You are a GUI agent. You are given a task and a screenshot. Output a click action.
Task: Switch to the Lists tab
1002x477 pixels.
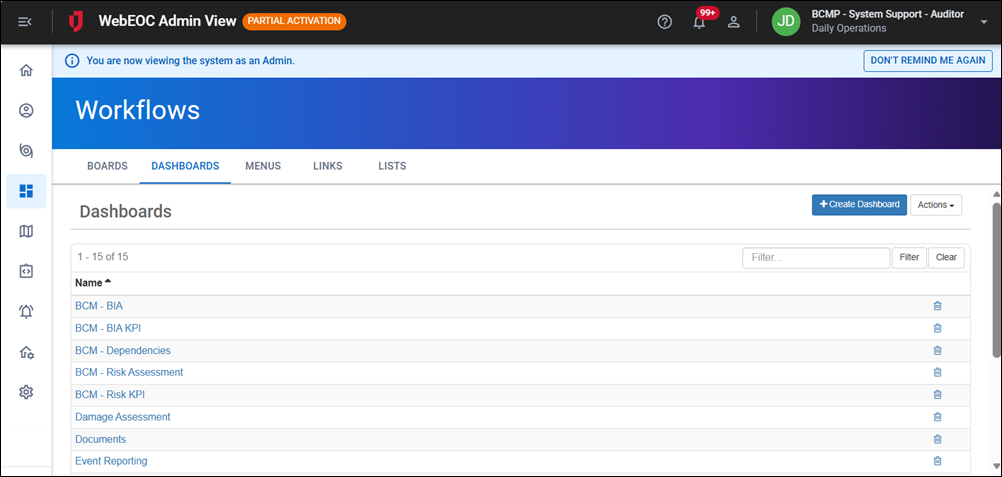point(392,166)
